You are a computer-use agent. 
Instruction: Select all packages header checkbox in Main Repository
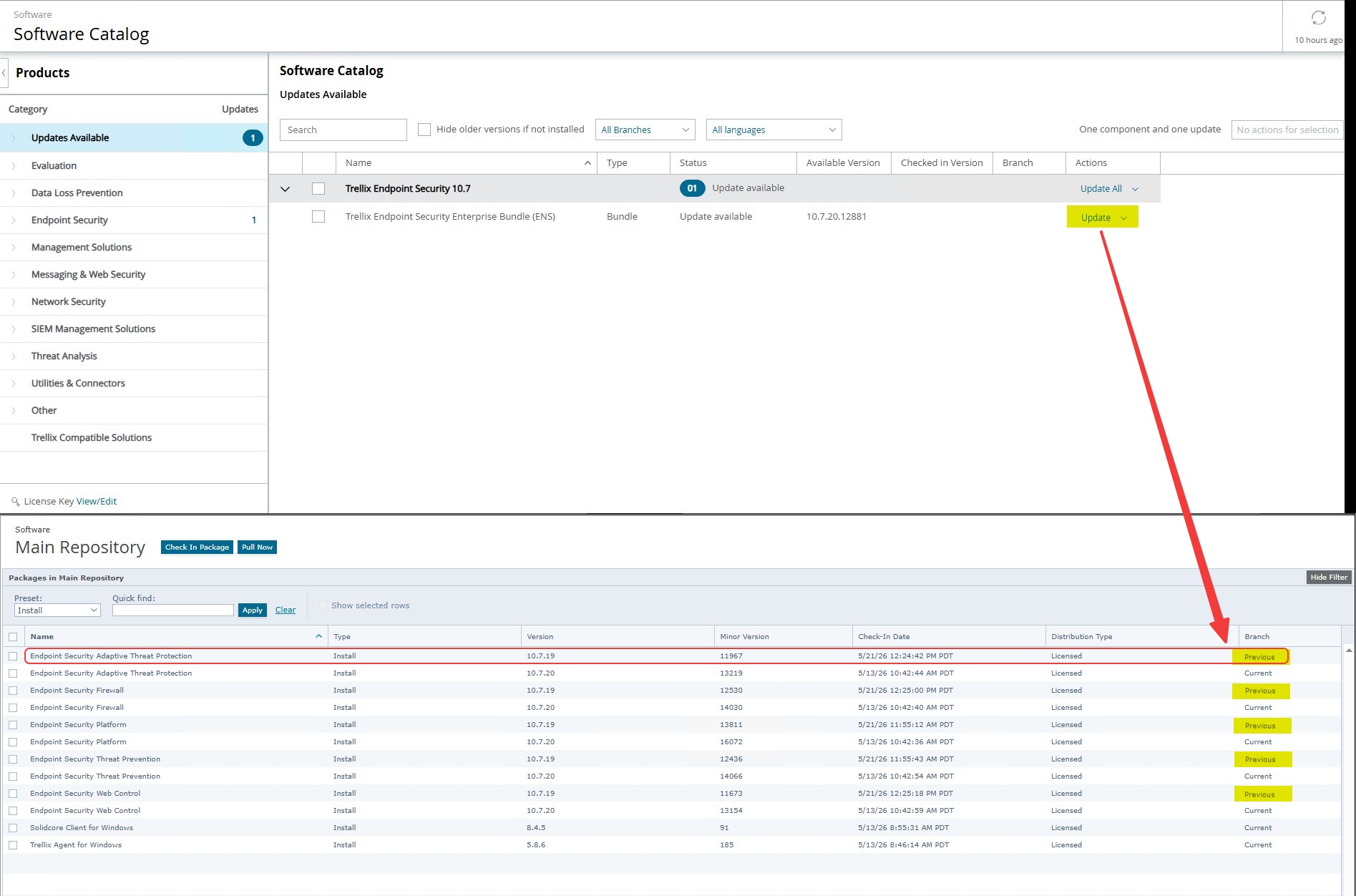pyautogui.click(x=13, y=637)
